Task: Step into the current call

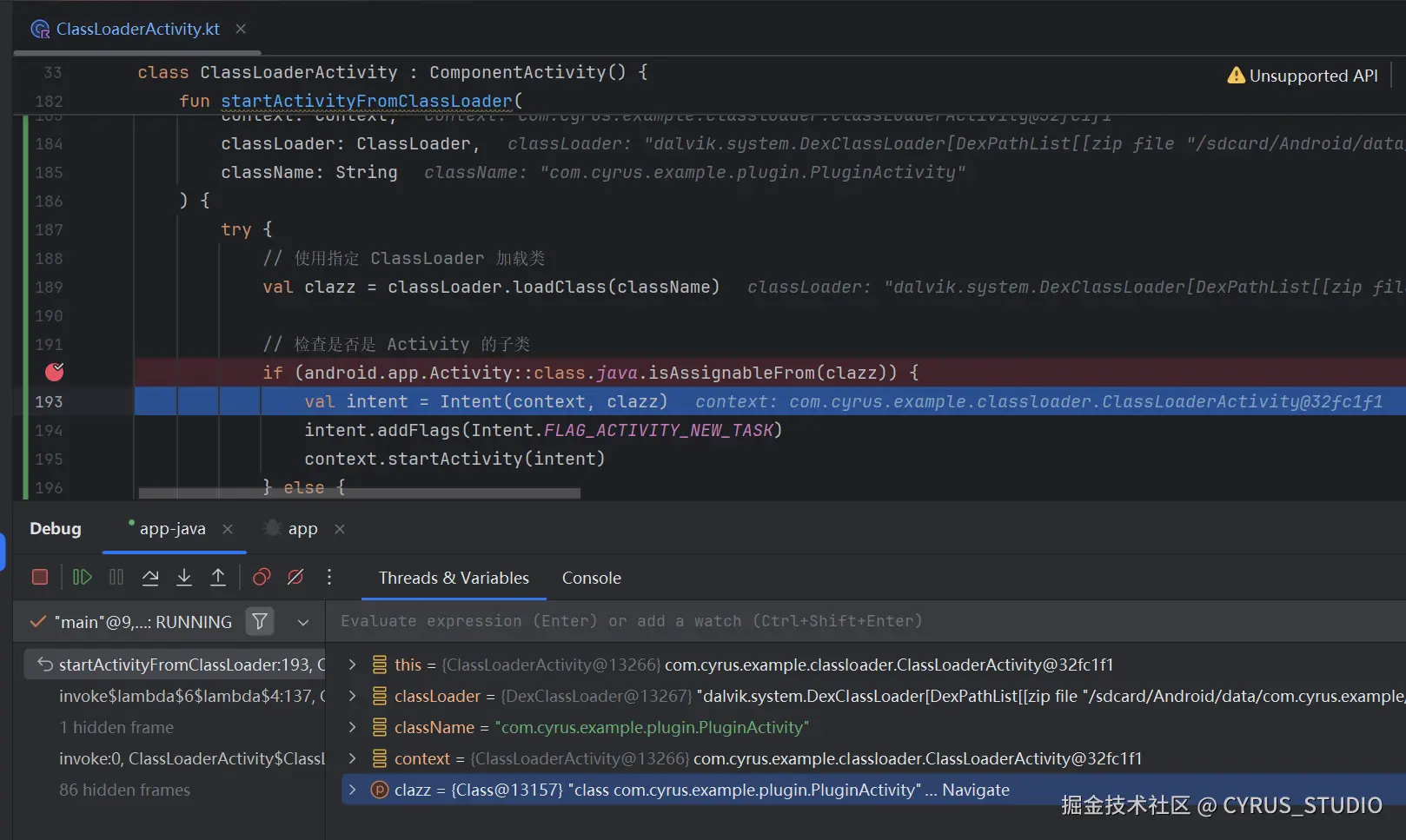Action: (184, 577)
